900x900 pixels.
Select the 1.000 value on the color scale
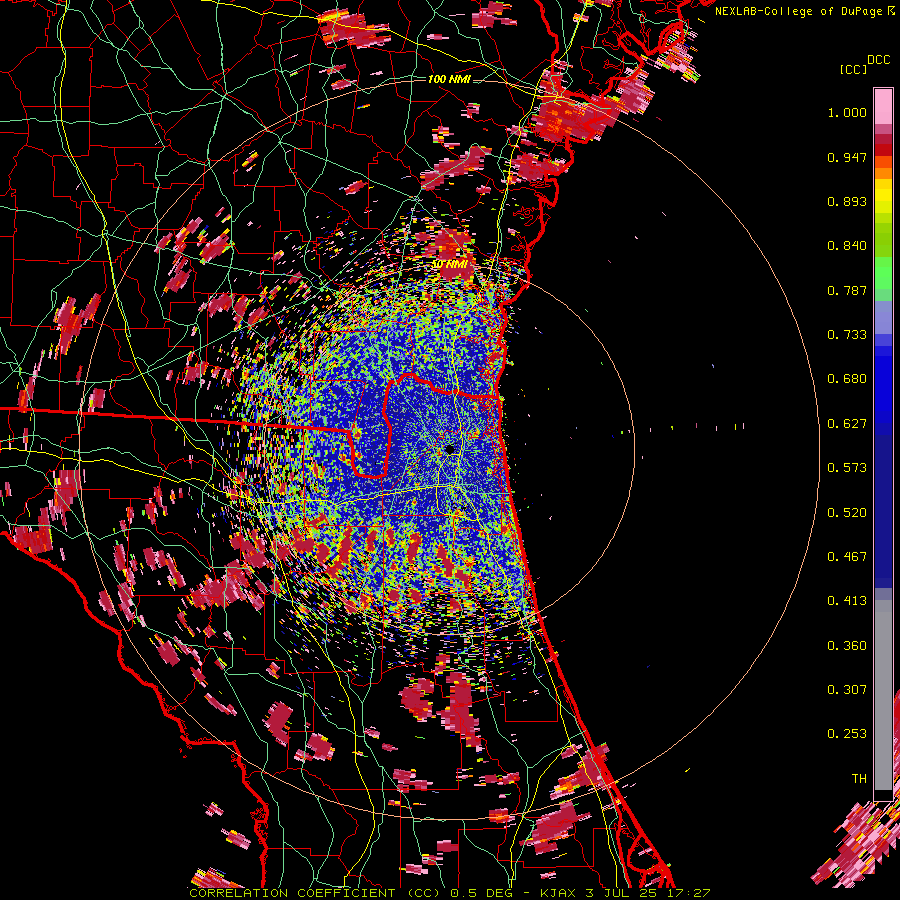coord(847,112)
